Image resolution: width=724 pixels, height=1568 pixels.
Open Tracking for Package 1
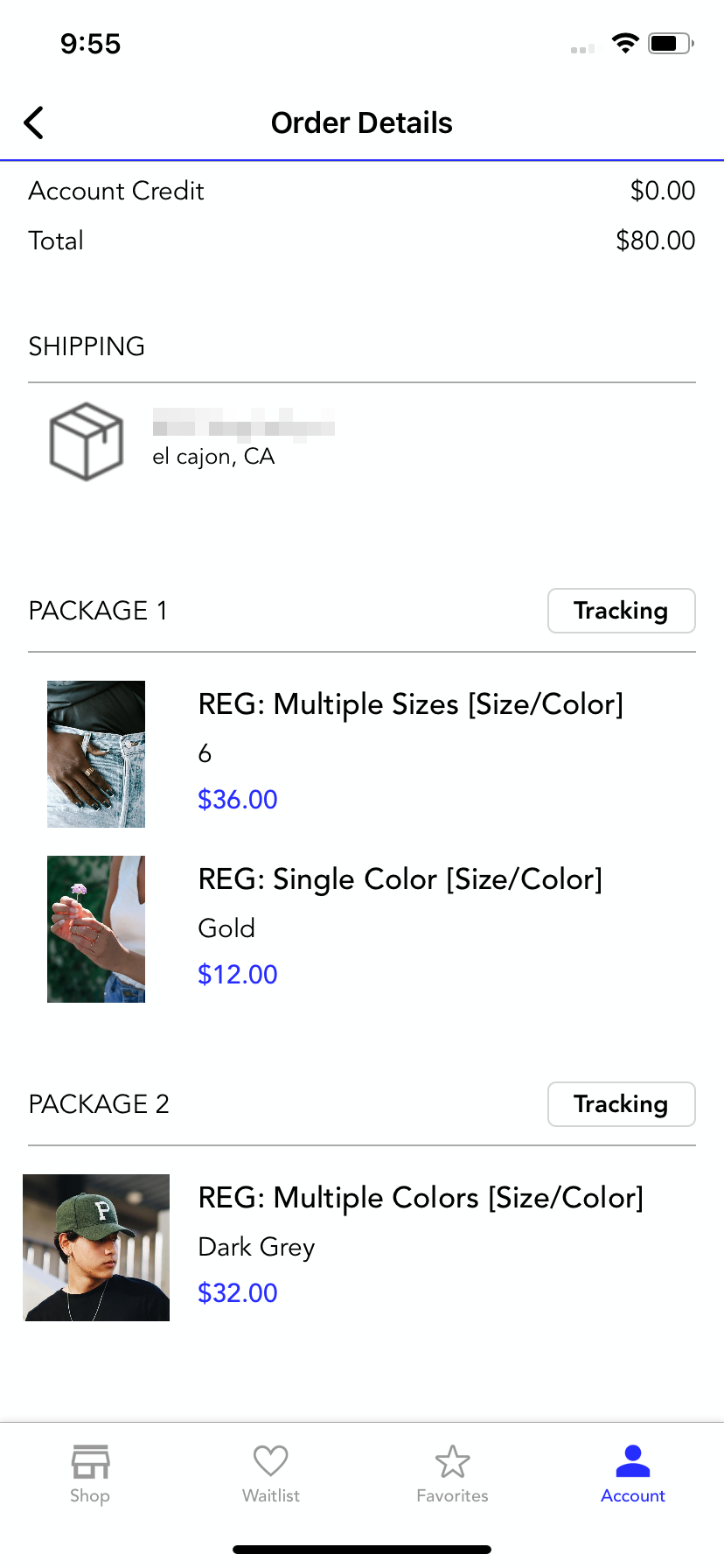(621, 611)
